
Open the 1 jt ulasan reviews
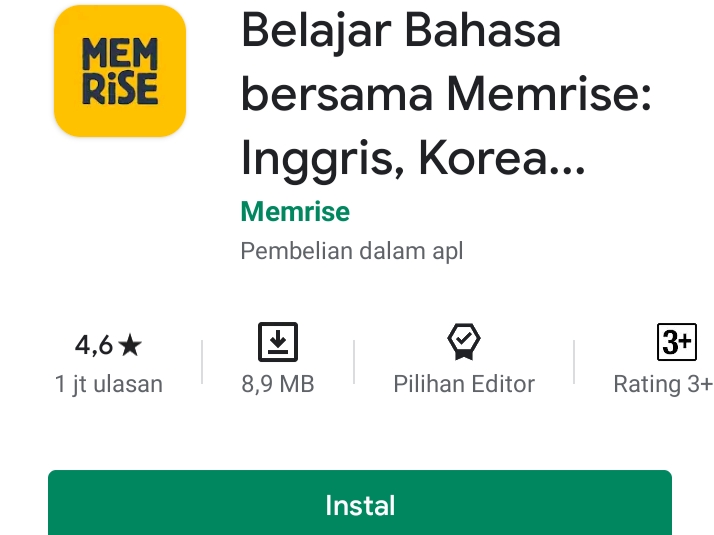[x=109, y=384]
